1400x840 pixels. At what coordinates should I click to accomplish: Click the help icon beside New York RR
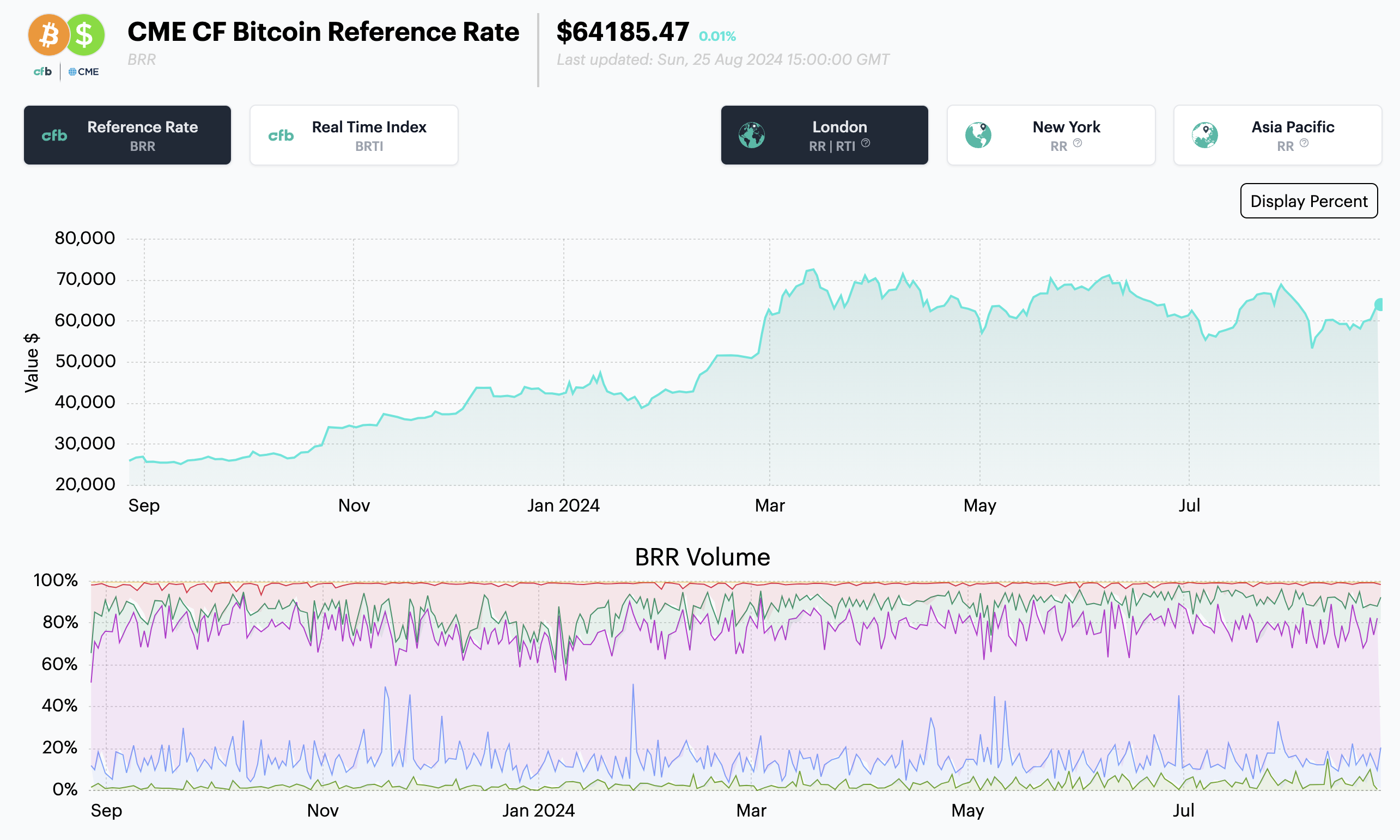[x=1078, y=143]
